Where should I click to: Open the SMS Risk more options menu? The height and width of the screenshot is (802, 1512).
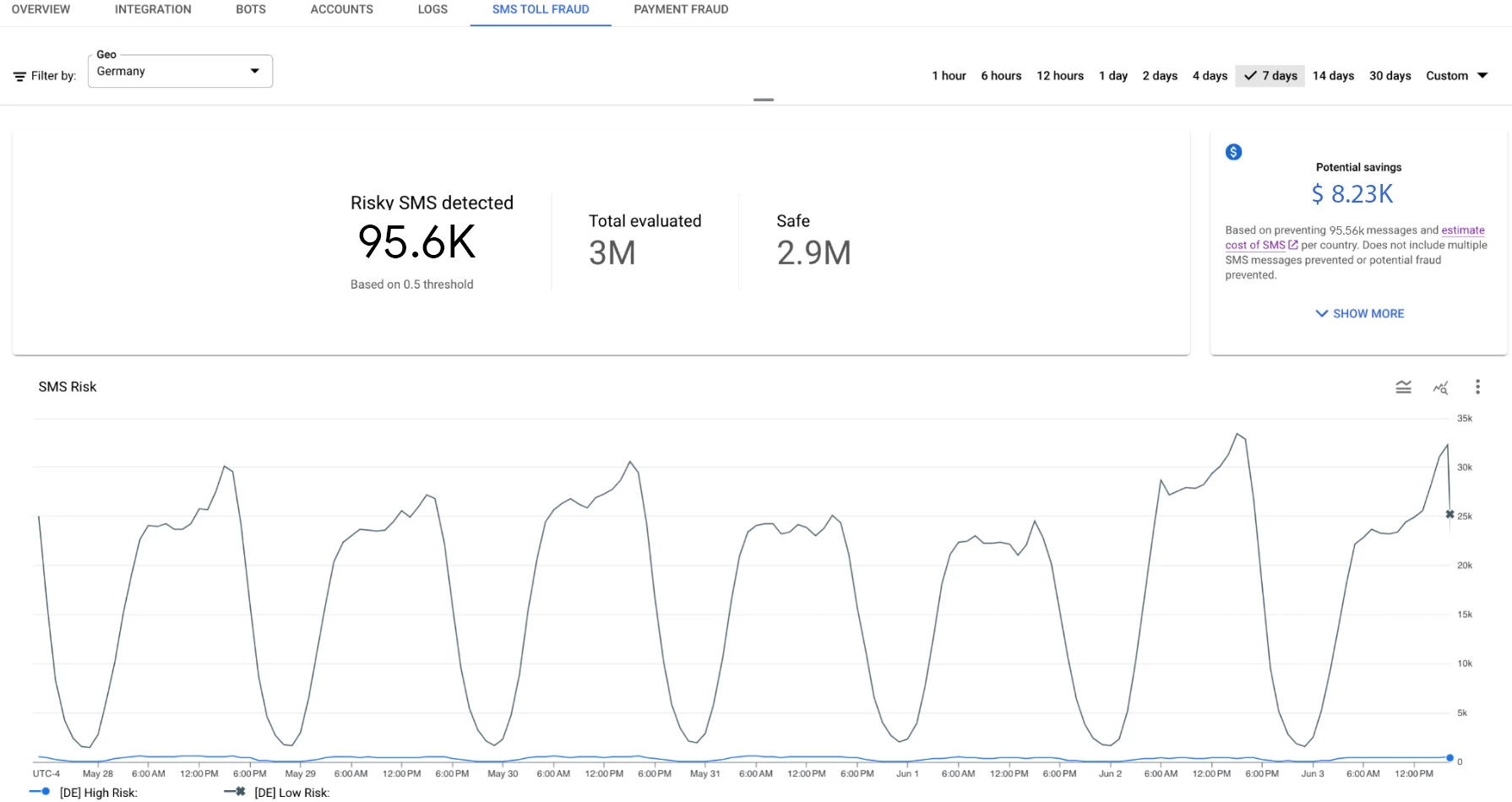(1477, 387)
